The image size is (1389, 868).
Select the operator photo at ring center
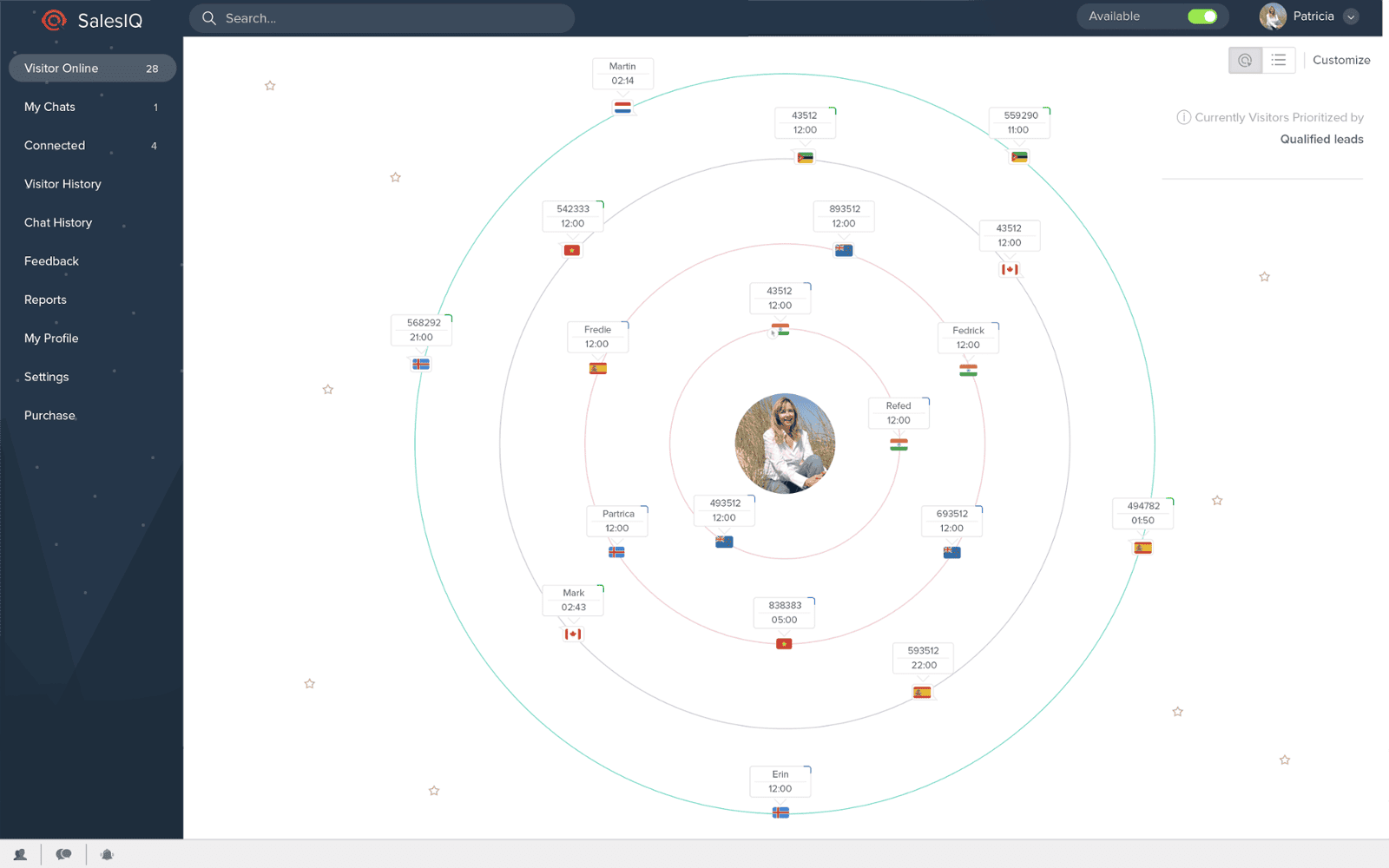pyautogui.click(x=785, y=444)
